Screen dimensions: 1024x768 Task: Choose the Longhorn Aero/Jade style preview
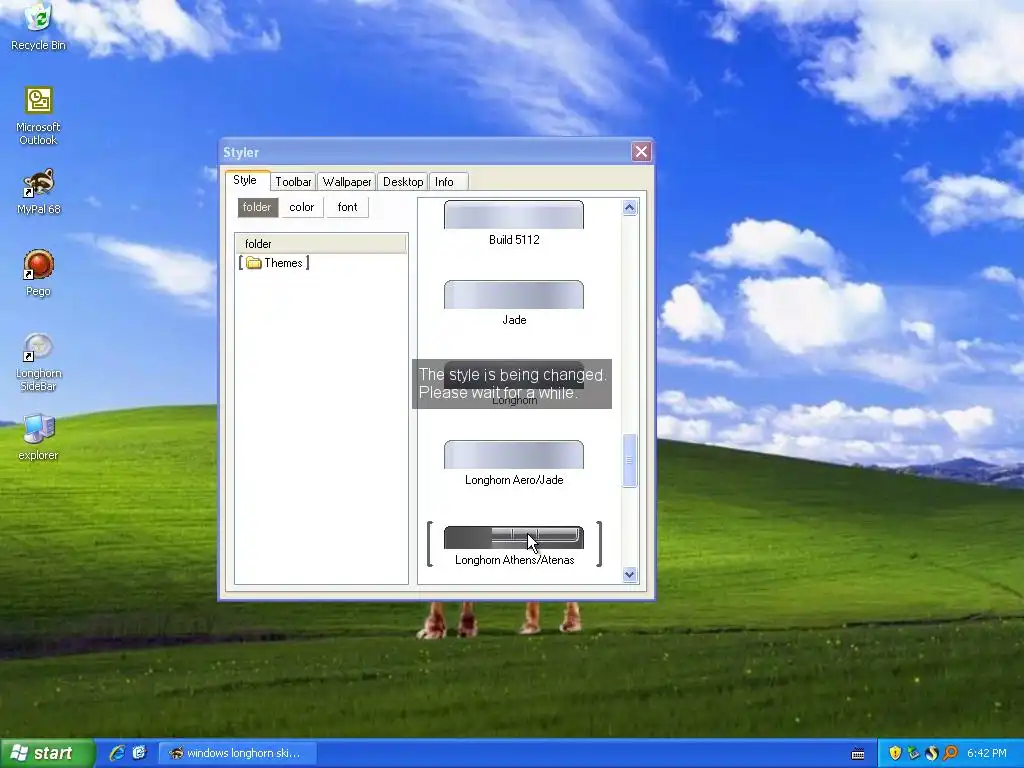[514, 455]
